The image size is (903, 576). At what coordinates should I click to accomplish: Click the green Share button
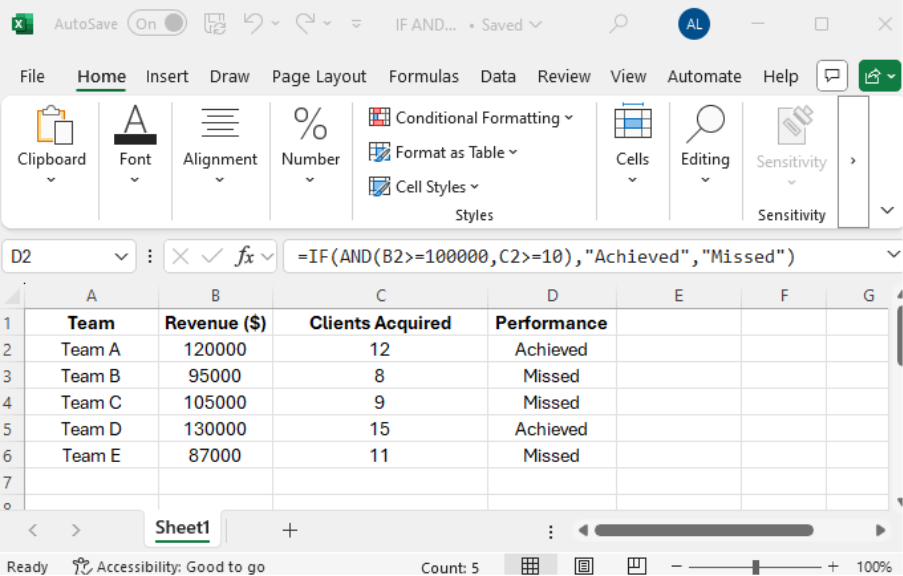879,76
